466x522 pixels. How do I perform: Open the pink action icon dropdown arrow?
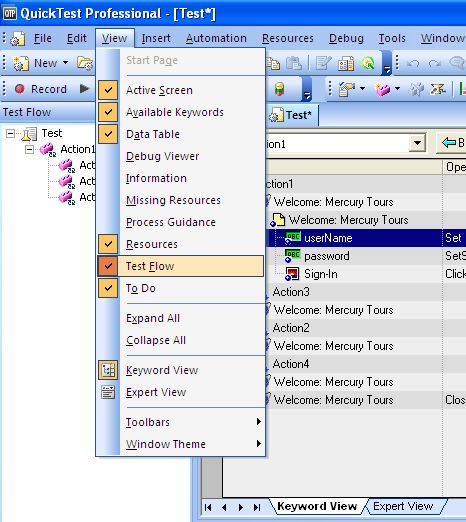[x=397, y=89]
